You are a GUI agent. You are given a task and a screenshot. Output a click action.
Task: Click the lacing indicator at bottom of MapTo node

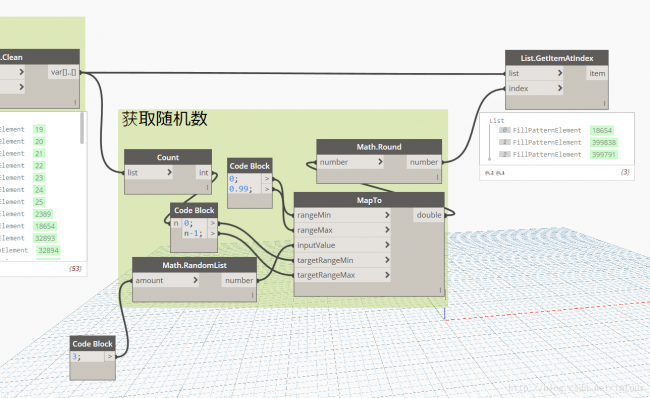(x=440, y=291)
